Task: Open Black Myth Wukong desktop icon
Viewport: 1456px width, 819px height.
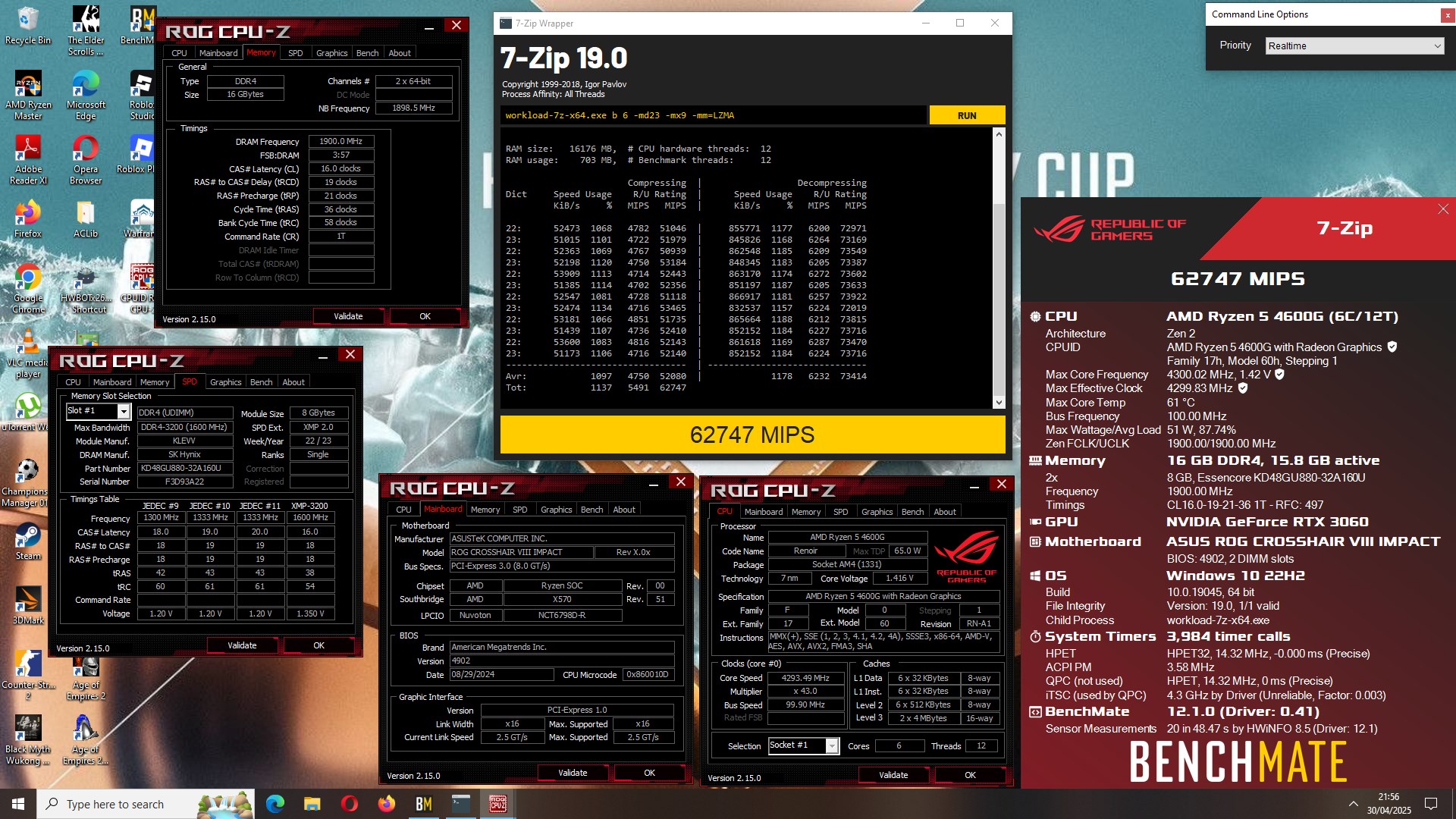Action: [x=28, y=739]
